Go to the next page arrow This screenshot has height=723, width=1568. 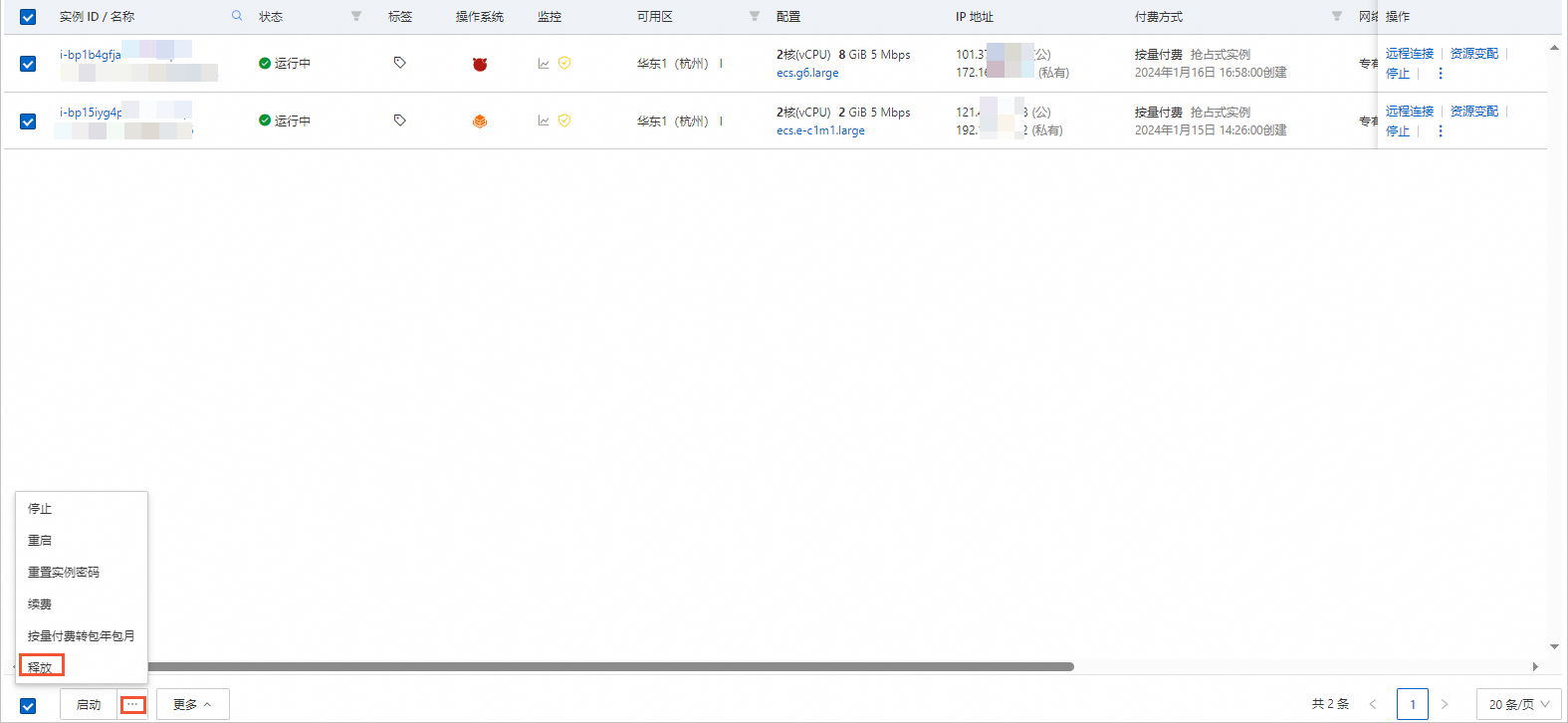[1445, 704]
